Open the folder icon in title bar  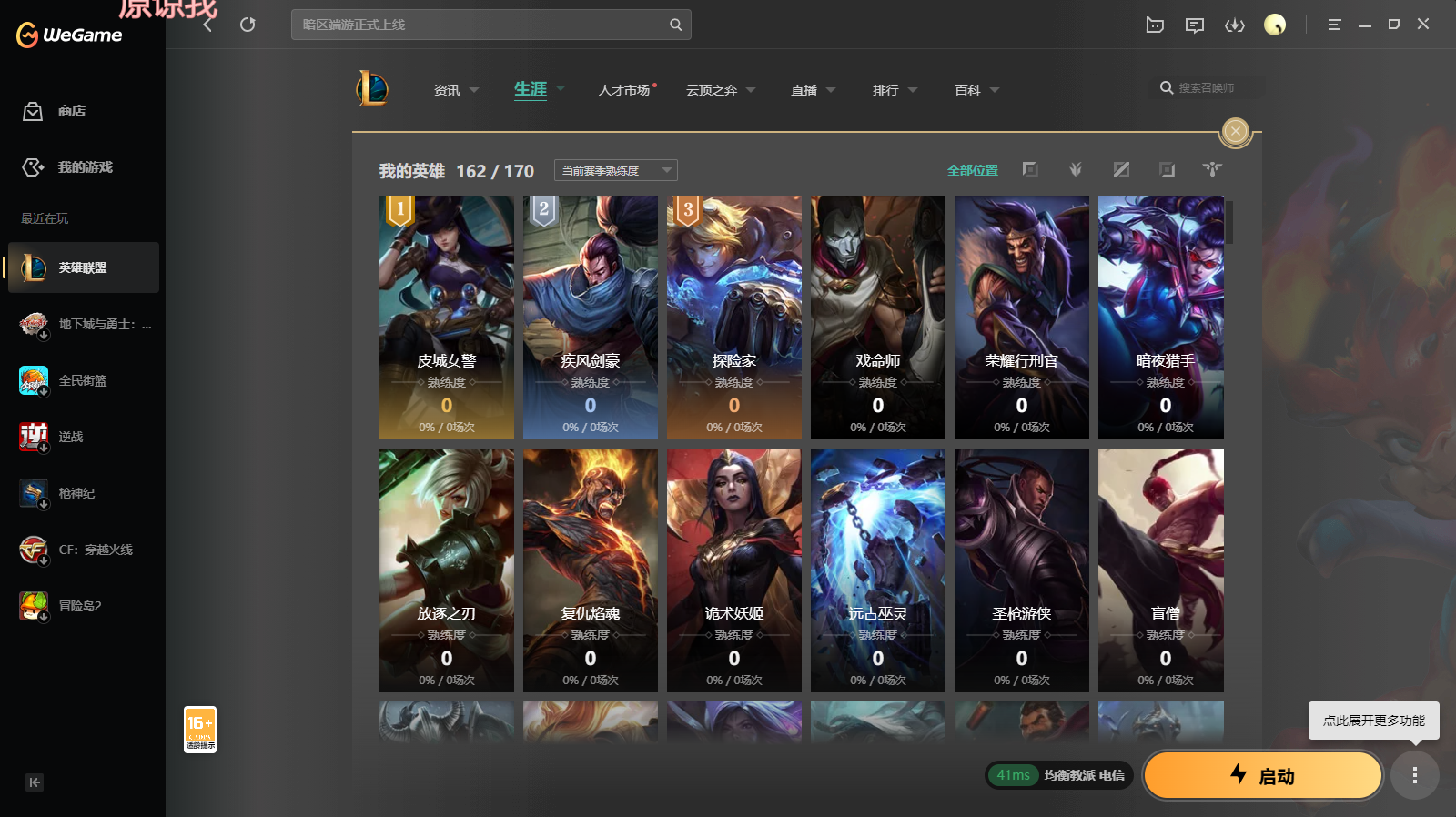coord(1155,25)
